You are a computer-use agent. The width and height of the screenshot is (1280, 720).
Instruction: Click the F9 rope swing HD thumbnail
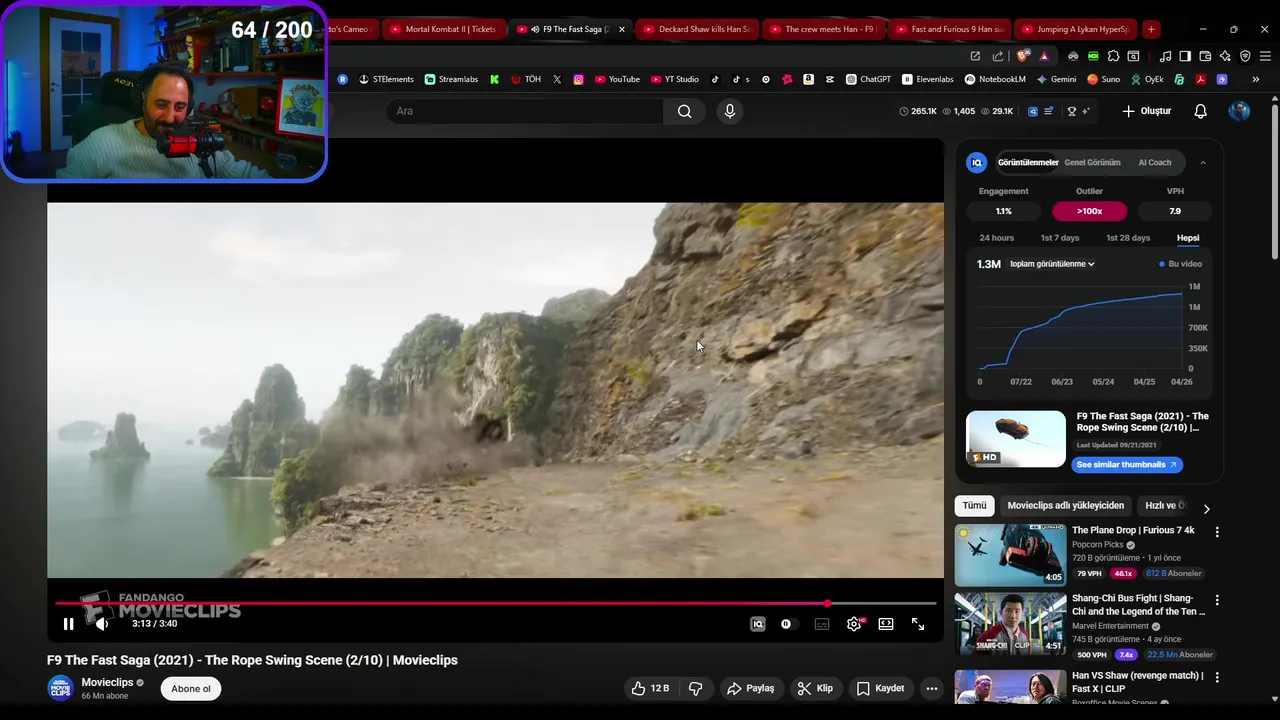pyautogui.click(x=1016, y=439)
